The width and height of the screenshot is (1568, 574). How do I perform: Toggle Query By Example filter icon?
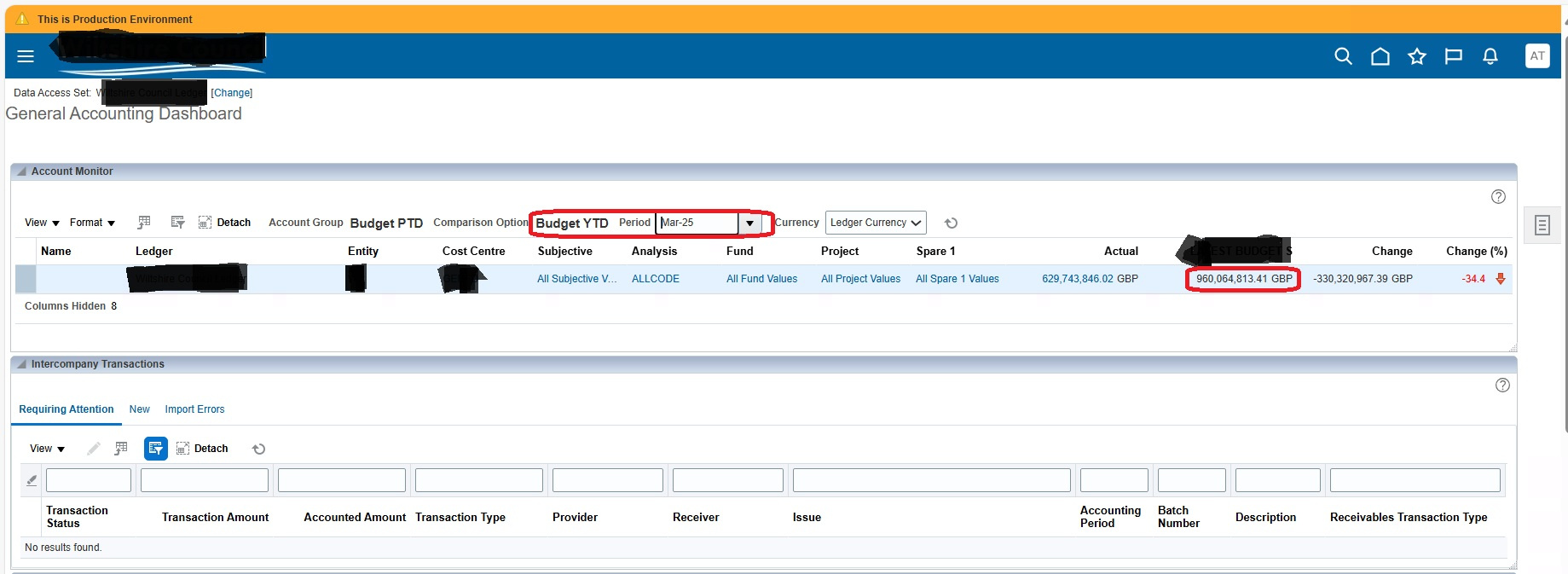(x=156, y=449)
